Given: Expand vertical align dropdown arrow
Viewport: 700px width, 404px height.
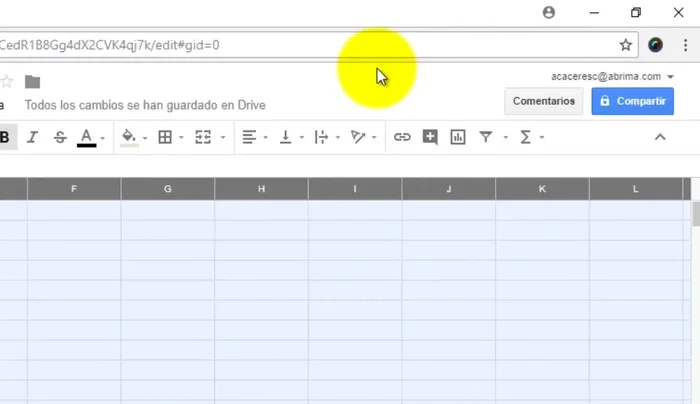Looking at the screenshot, I should tap(302, 137).
